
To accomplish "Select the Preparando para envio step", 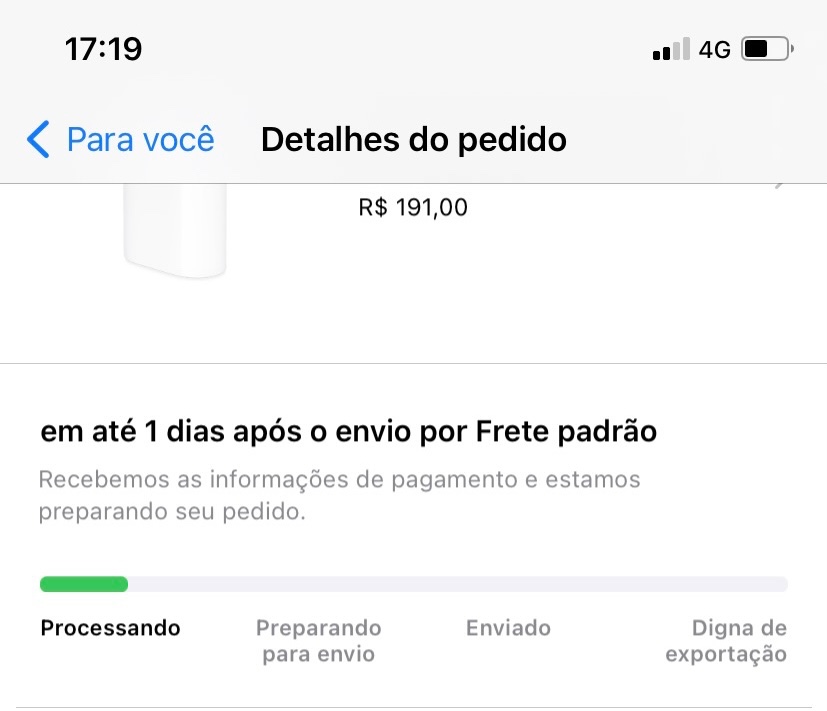I will coord(318,641).
